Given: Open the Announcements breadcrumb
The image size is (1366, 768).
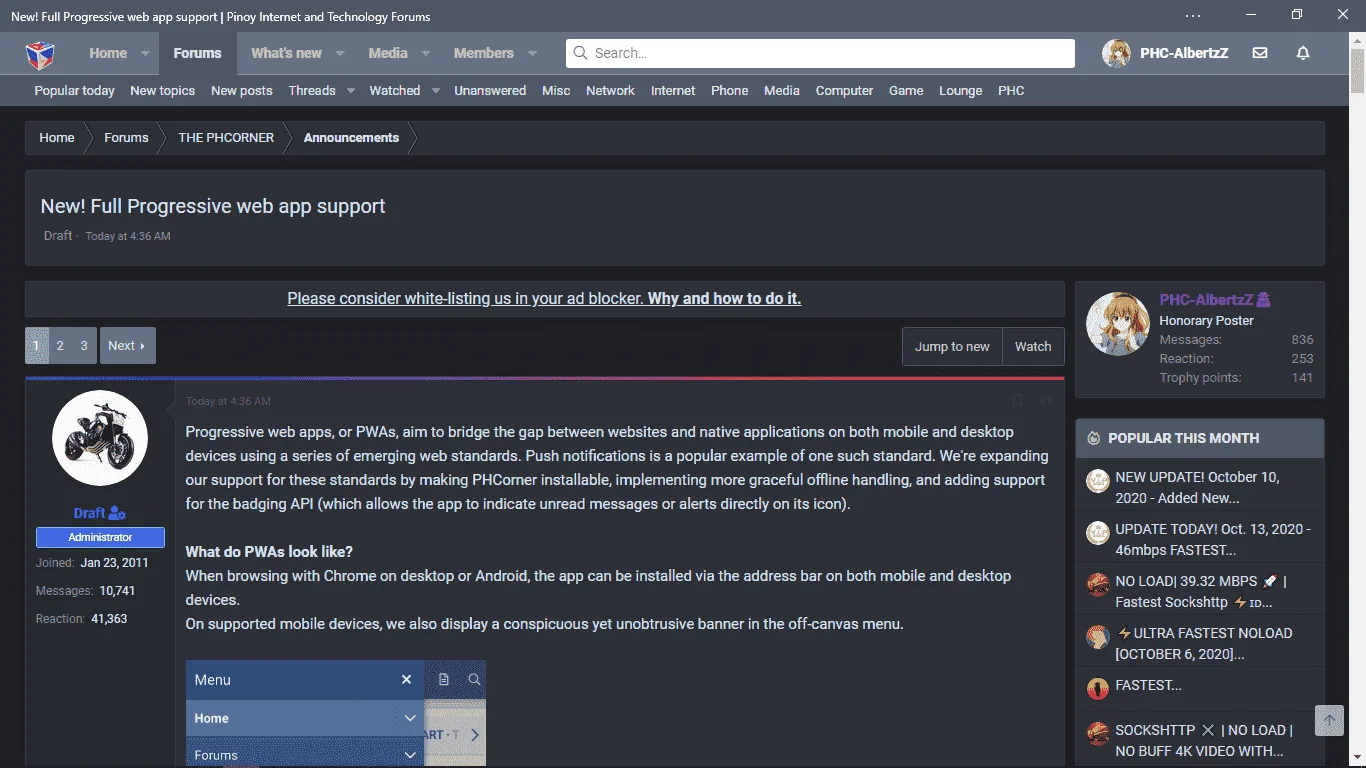Looking at the screenshot, I should pyautogui.click(x=351, y=138).
